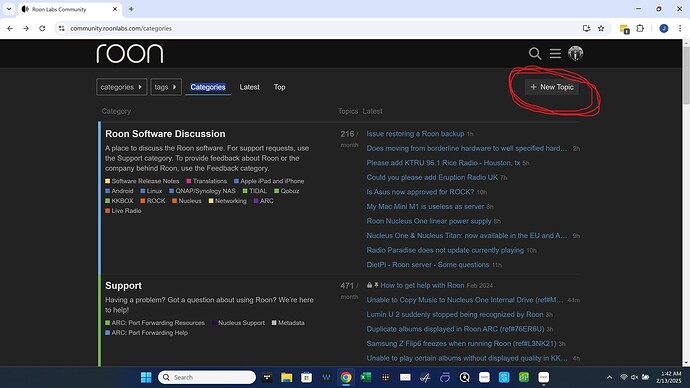Open Roon Software Discussion category
Image resolution: width=690 pixels, height=388 pixels.
[x=165, y=134]
